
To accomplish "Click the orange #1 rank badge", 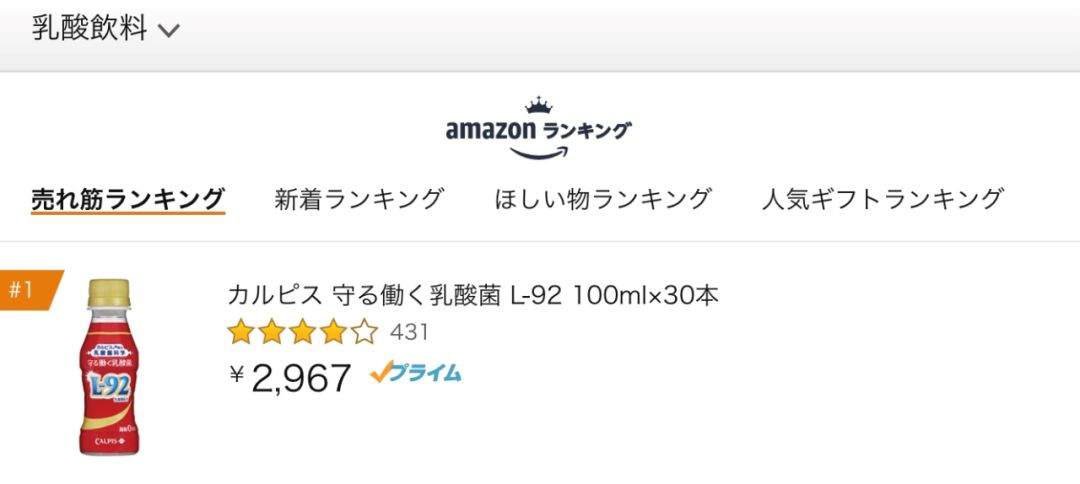I will [28, 290].
